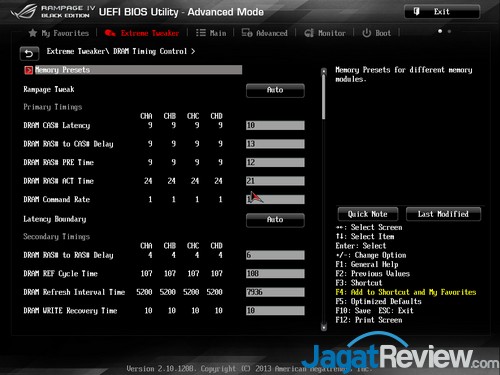The height and width of the screenshot is (375, 500).
Task: Click the back arrow return icon
Action: pos(29,54)
